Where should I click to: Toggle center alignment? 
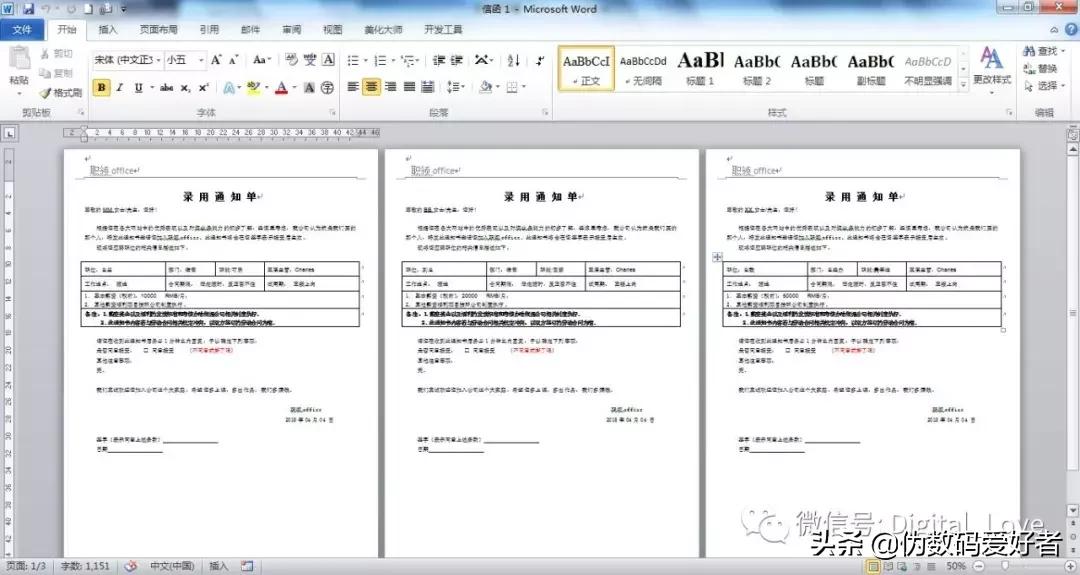[x=371, y=87]
